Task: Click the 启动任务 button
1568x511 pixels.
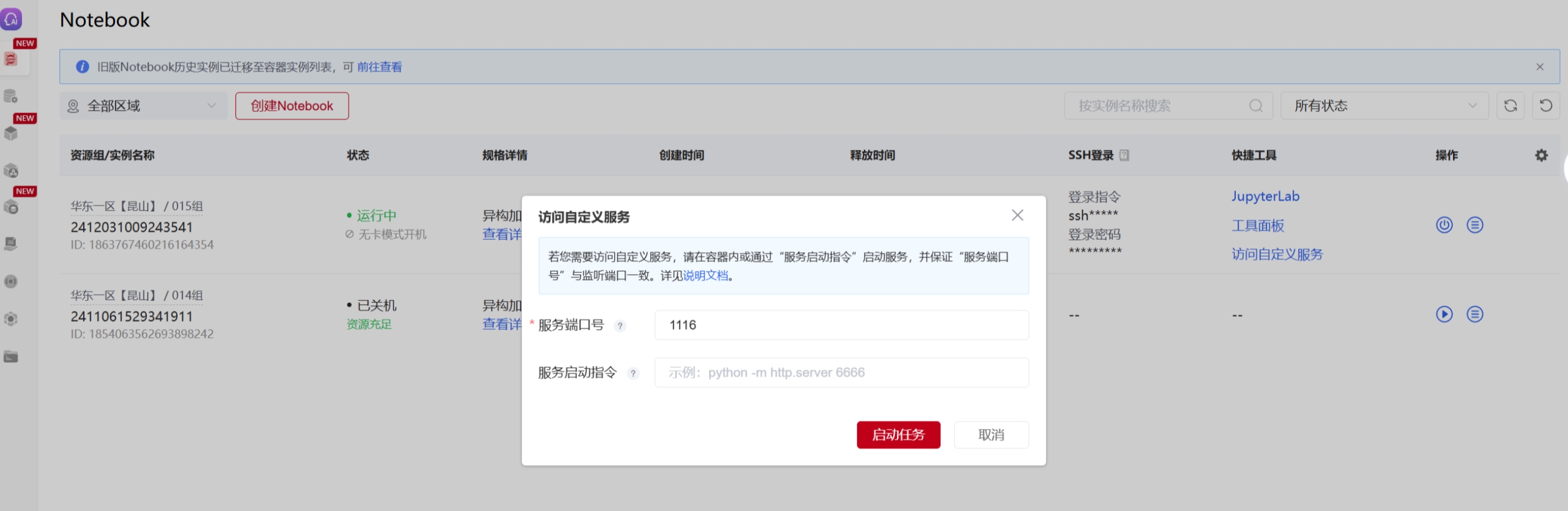Action: pyautogui.click(x=897, y=435)
